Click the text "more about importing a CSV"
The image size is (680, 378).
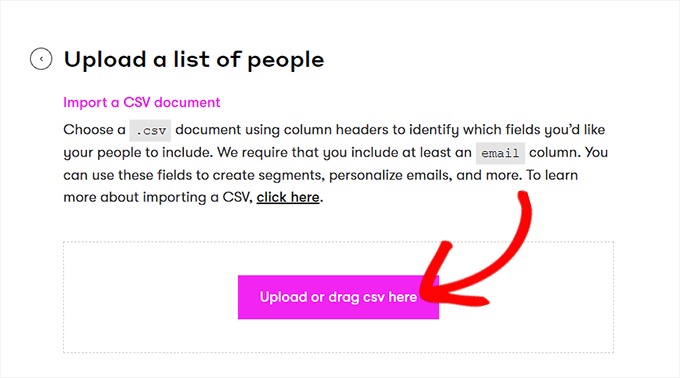tap(157, 197)
